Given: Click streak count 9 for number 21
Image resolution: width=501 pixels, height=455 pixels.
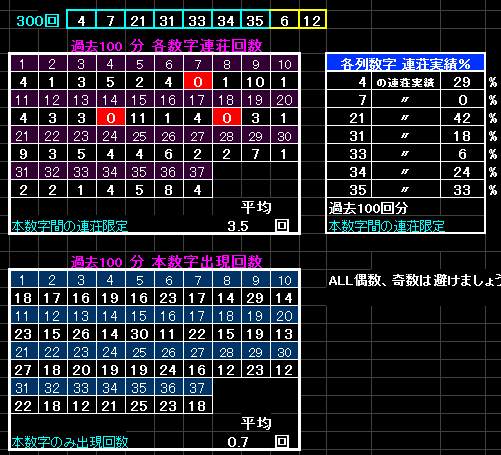Looking at the screenshot, I should click(24, 154).
